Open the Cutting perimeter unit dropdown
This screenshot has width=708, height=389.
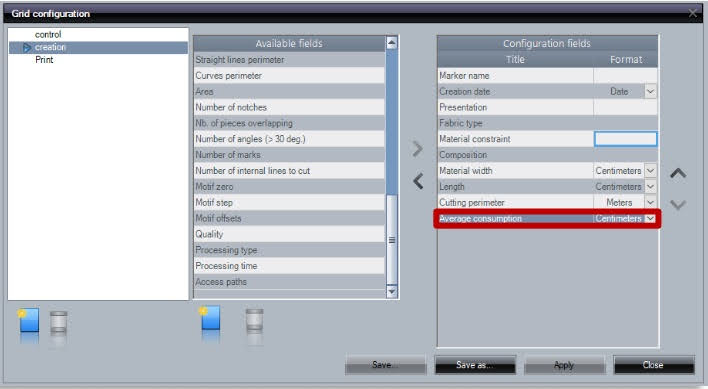[x=650, y=203]
